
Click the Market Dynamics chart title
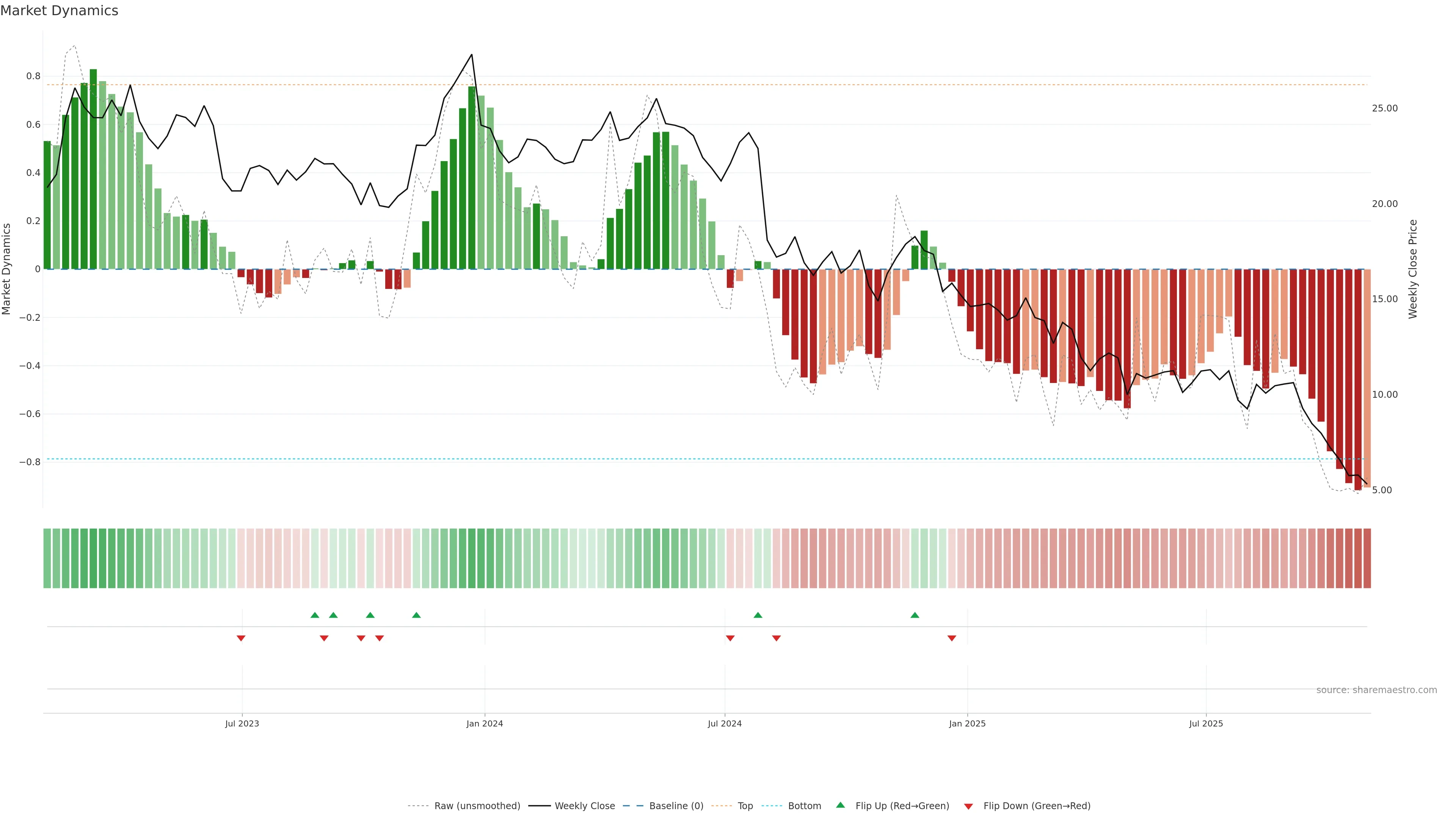point(60,11)
